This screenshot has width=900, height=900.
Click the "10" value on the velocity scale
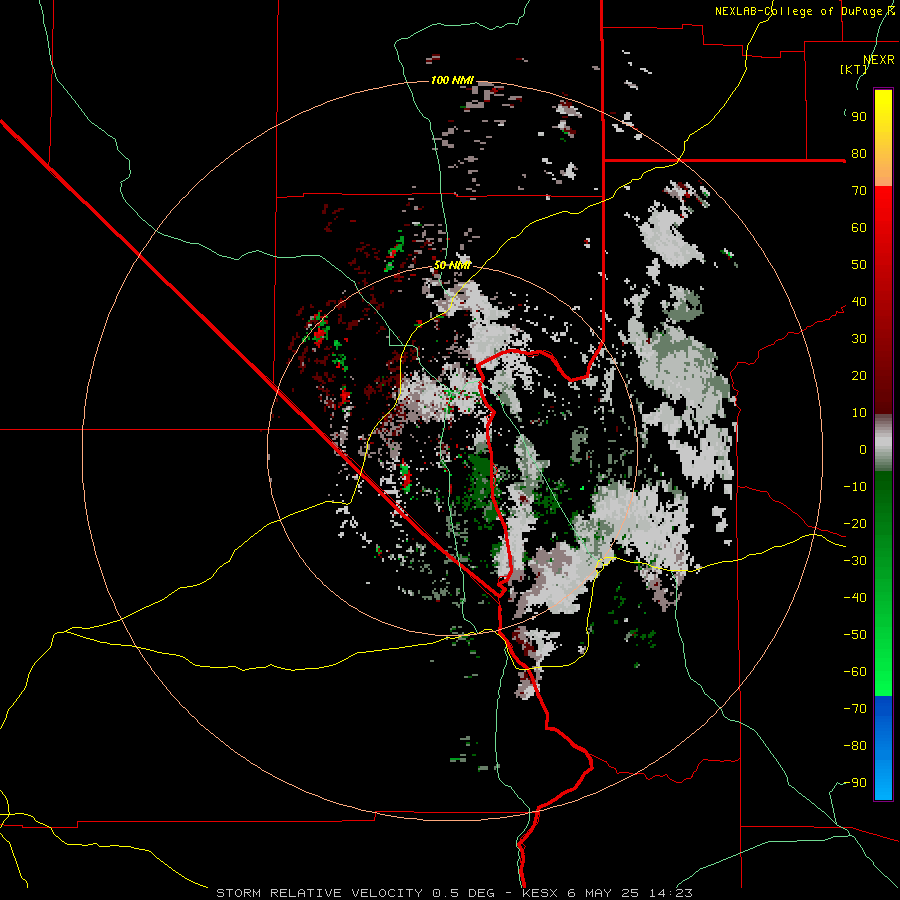coord(859,413)
